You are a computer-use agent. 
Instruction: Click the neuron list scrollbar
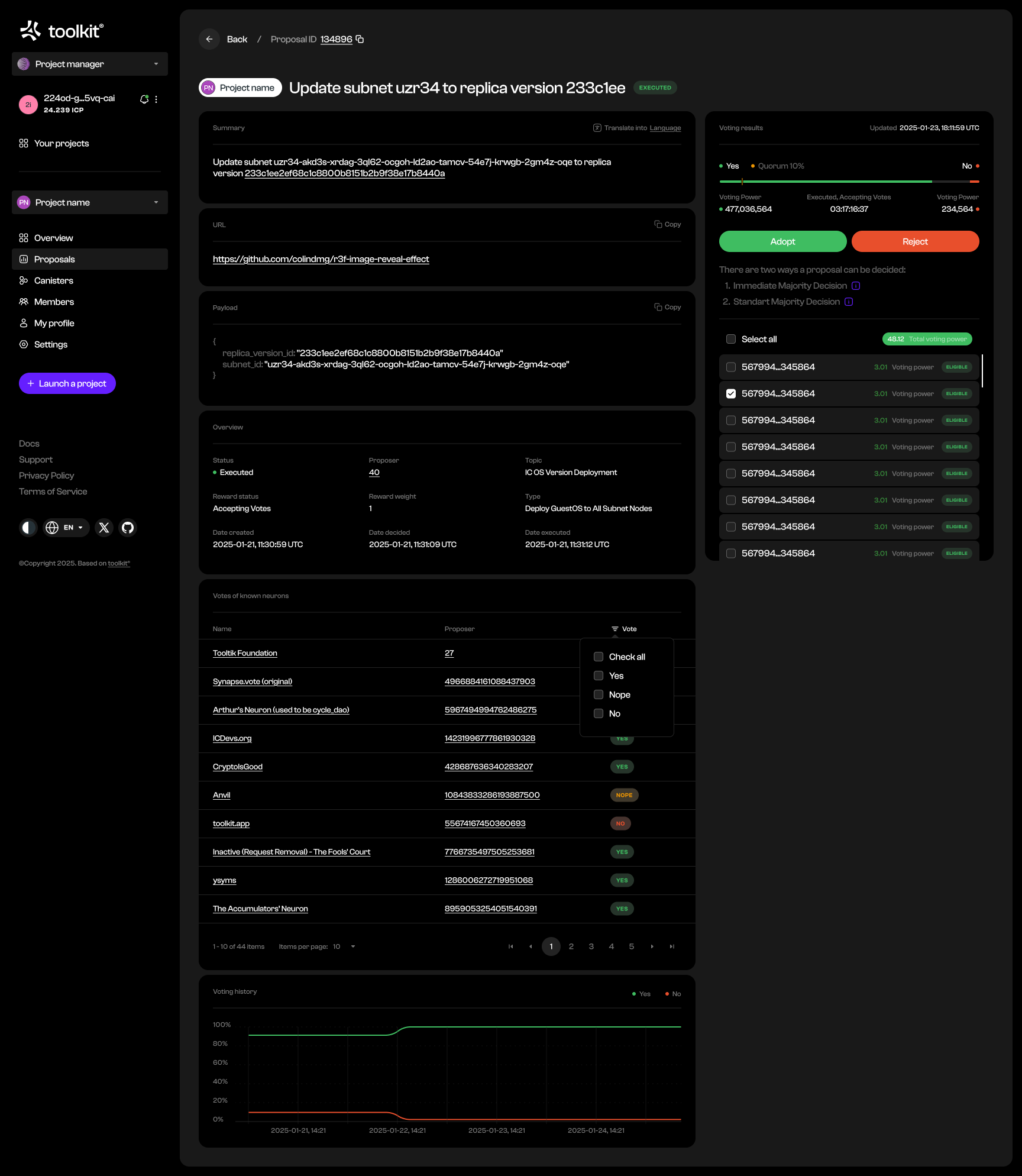[x=982, y=371]
